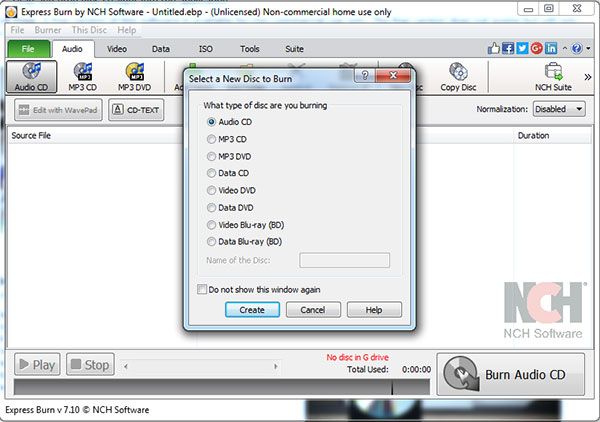
Task: Open the help dropdown arrow at top right
Action: pos(586,48)
